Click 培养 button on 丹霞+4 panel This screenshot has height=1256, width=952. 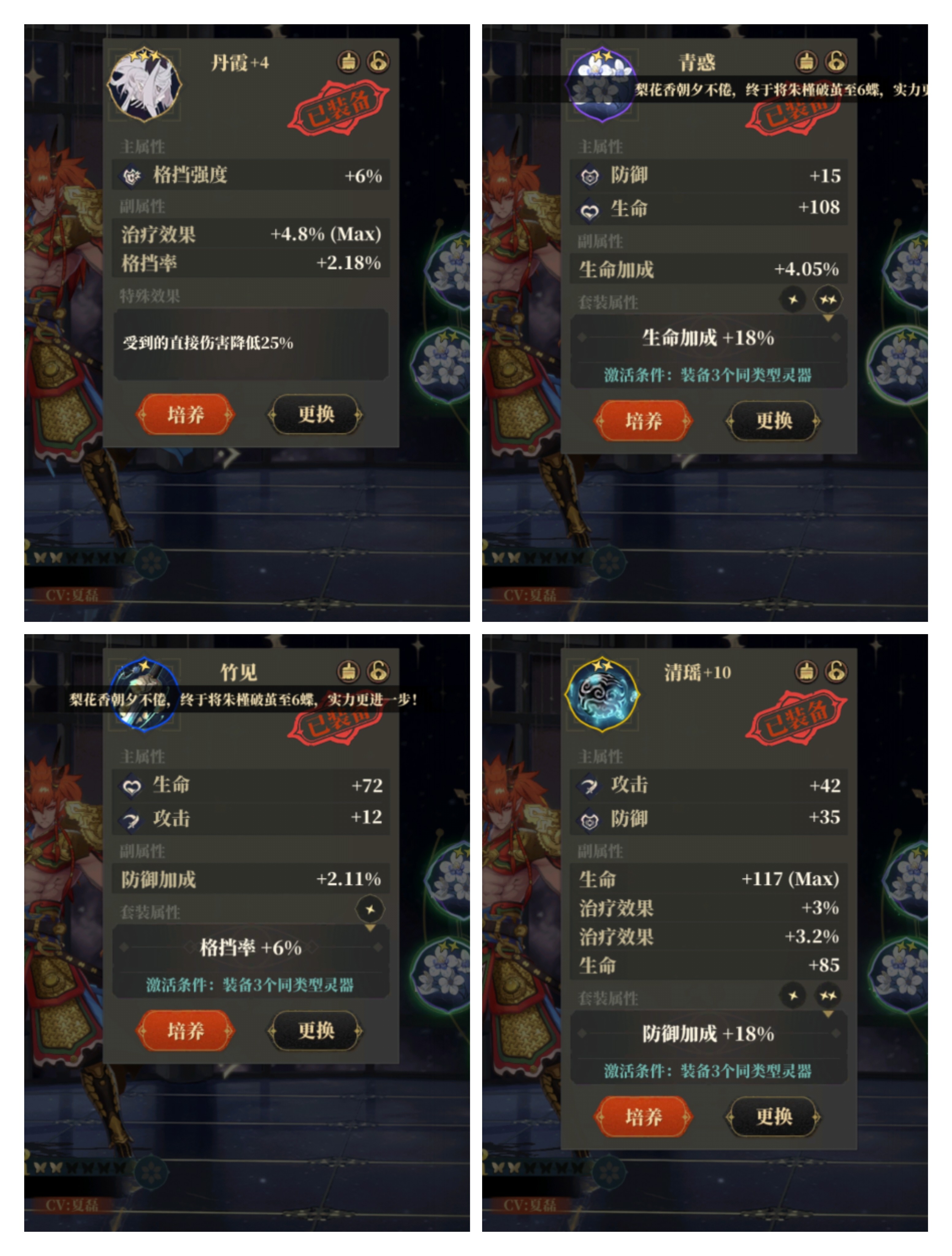click(185, 415)
